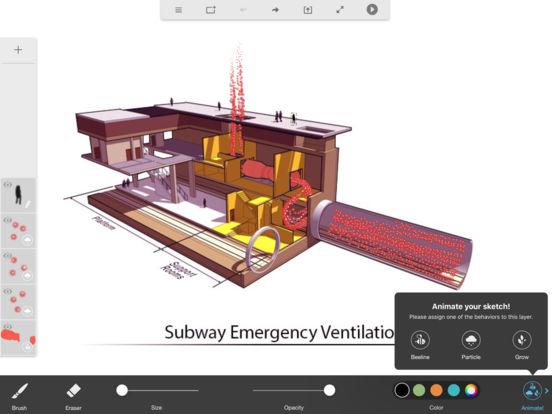The image size is (552, 414).
Task: Toggle visibility of the bottom red shape layer
Action: coord(8,326)
